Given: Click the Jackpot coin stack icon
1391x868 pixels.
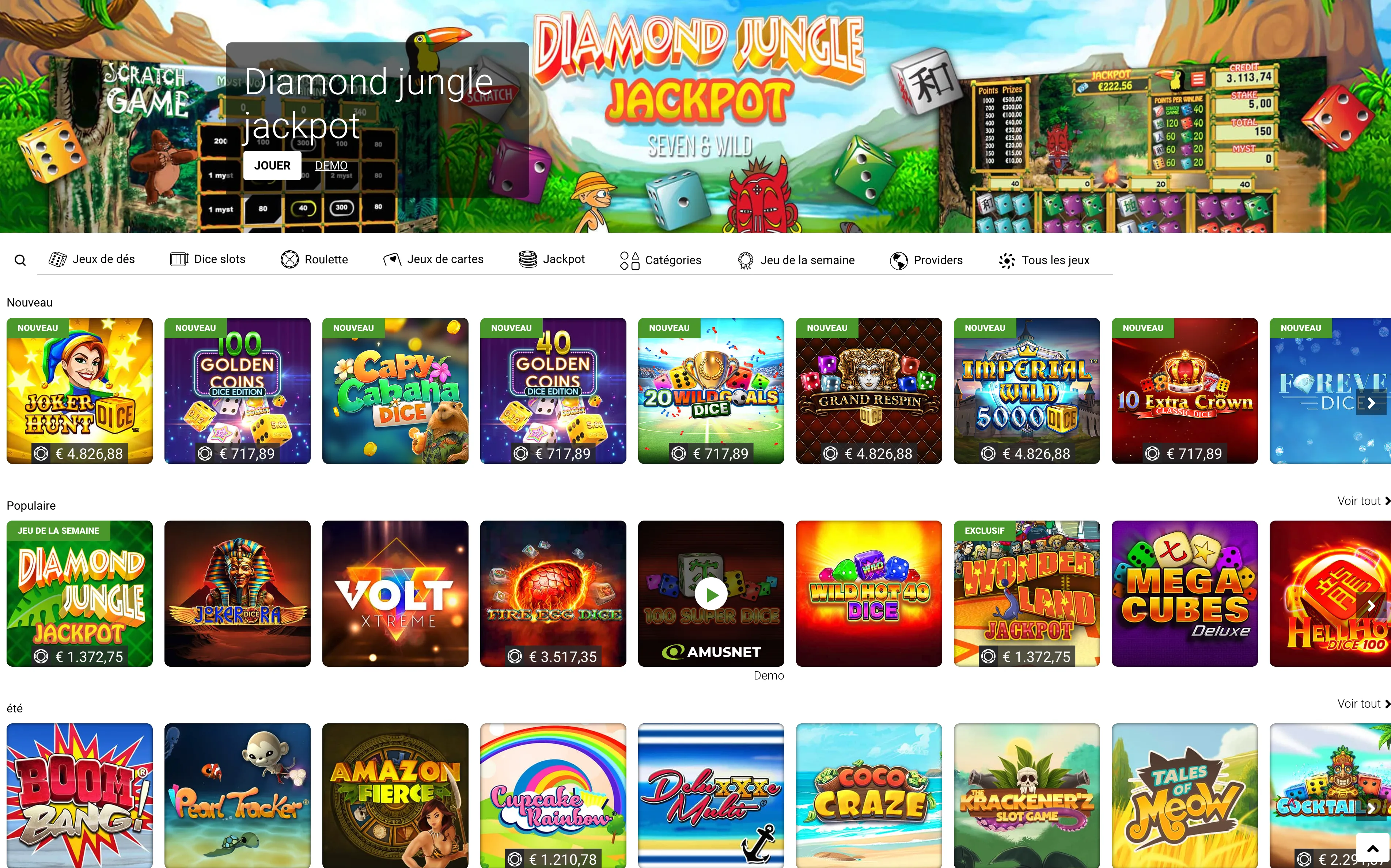Looking at the screenshot, I should point(528,259).
